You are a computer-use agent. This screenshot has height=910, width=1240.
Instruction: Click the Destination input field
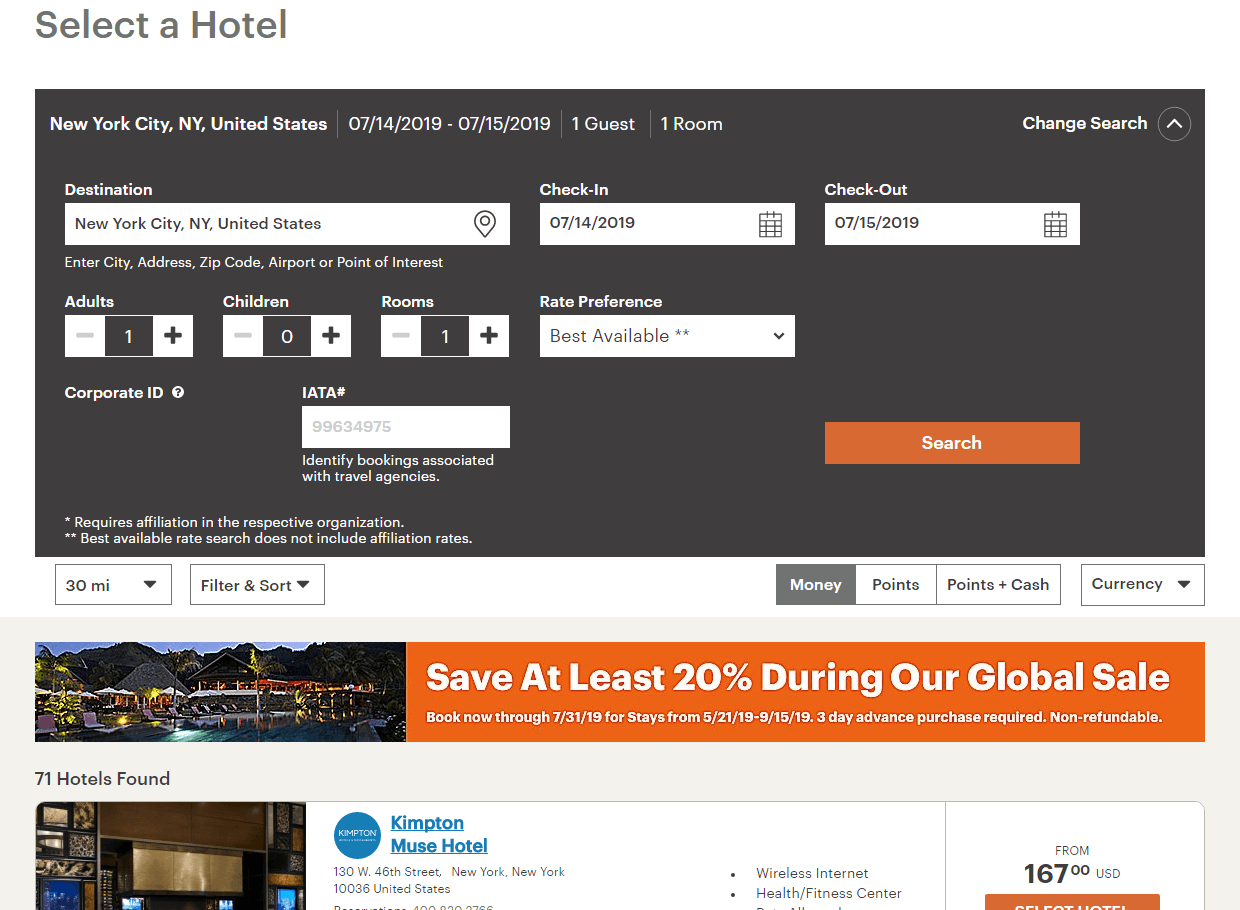287,224
